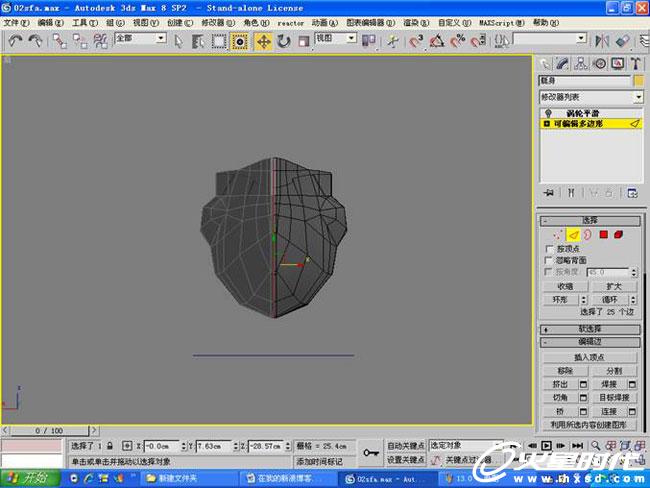Enable the 按顶点 checkbox
The image size is (650, 488).
pos(549,249)
